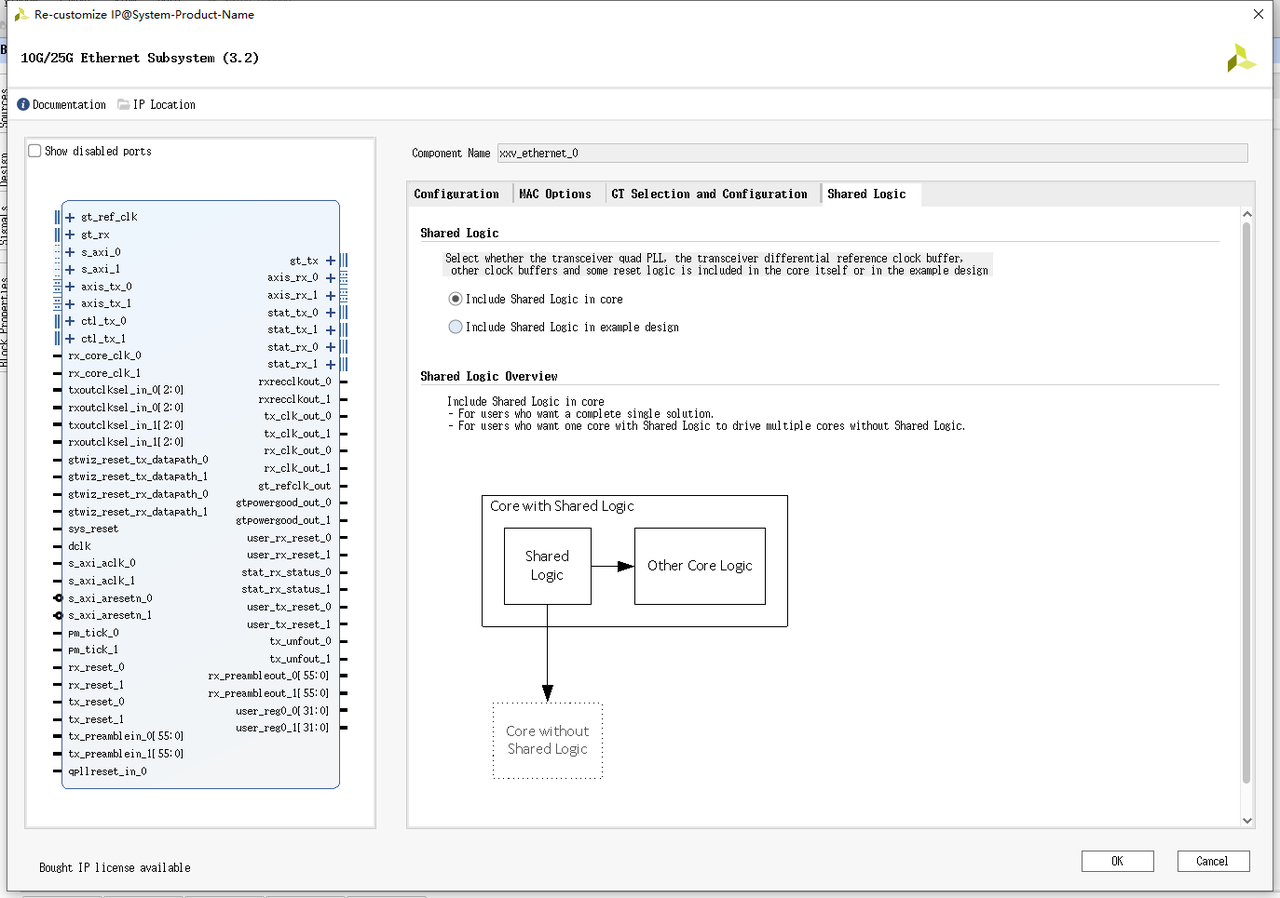1280x898 pixels.
Task: Expand the stat_tx_1 interface
Action: click(331, 330)
